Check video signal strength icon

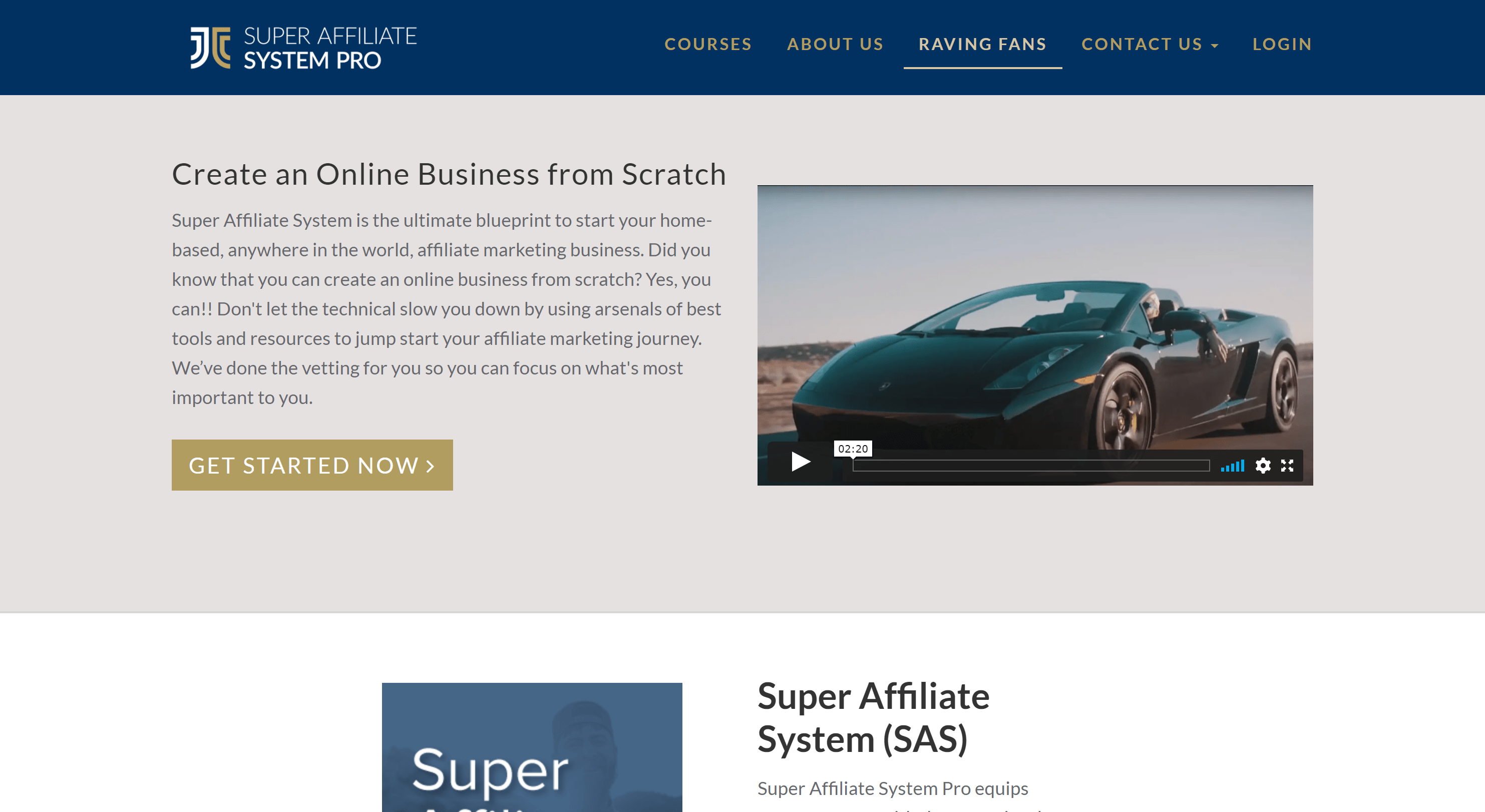pos(1233,464)
